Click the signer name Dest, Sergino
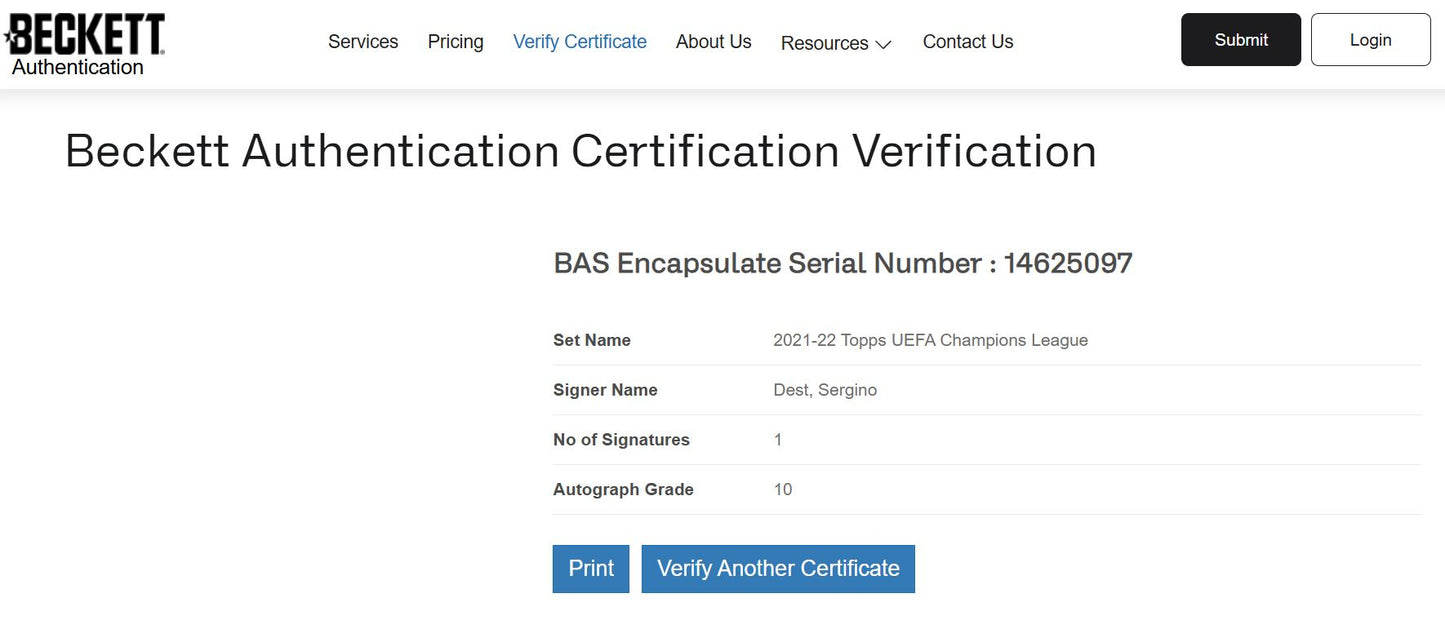1445x620 pixels. [x=825, y=390]
